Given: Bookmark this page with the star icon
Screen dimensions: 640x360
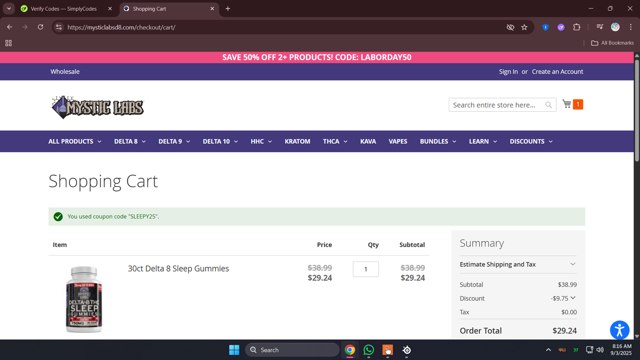Looking at the screenshot, I should (x=524, y=27).
